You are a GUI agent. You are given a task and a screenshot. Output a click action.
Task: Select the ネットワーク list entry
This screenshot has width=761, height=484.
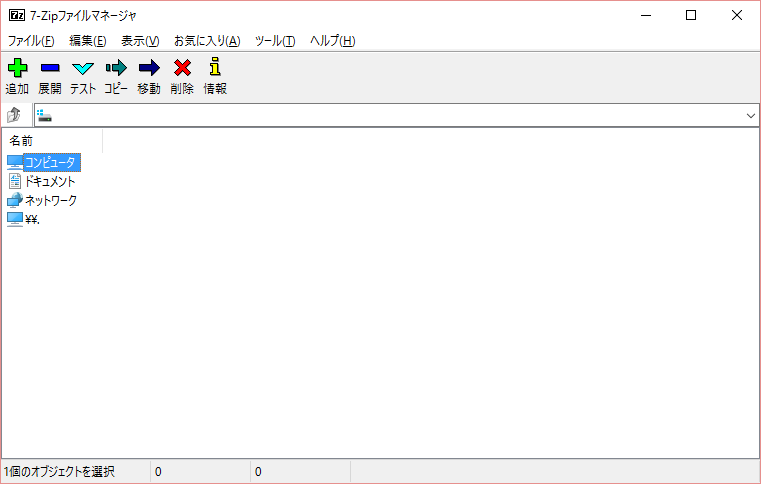[x=51, y=200]
